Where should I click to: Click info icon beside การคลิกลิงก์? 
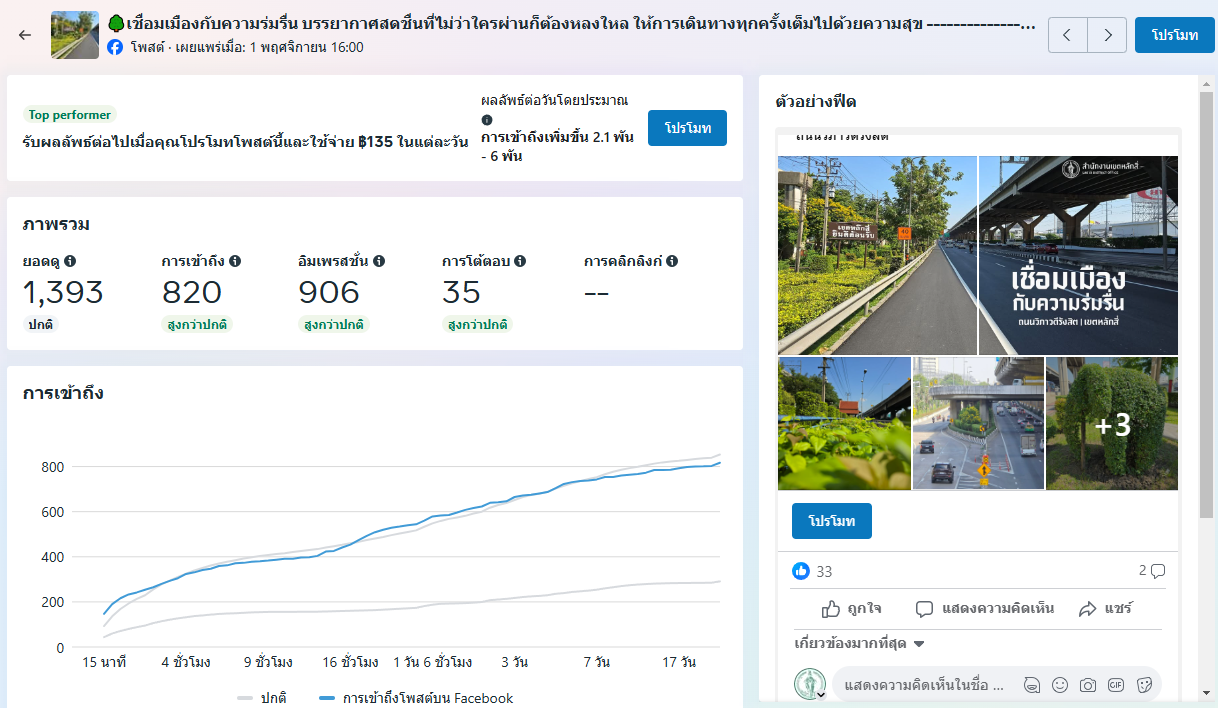click(x=672, y=261)
